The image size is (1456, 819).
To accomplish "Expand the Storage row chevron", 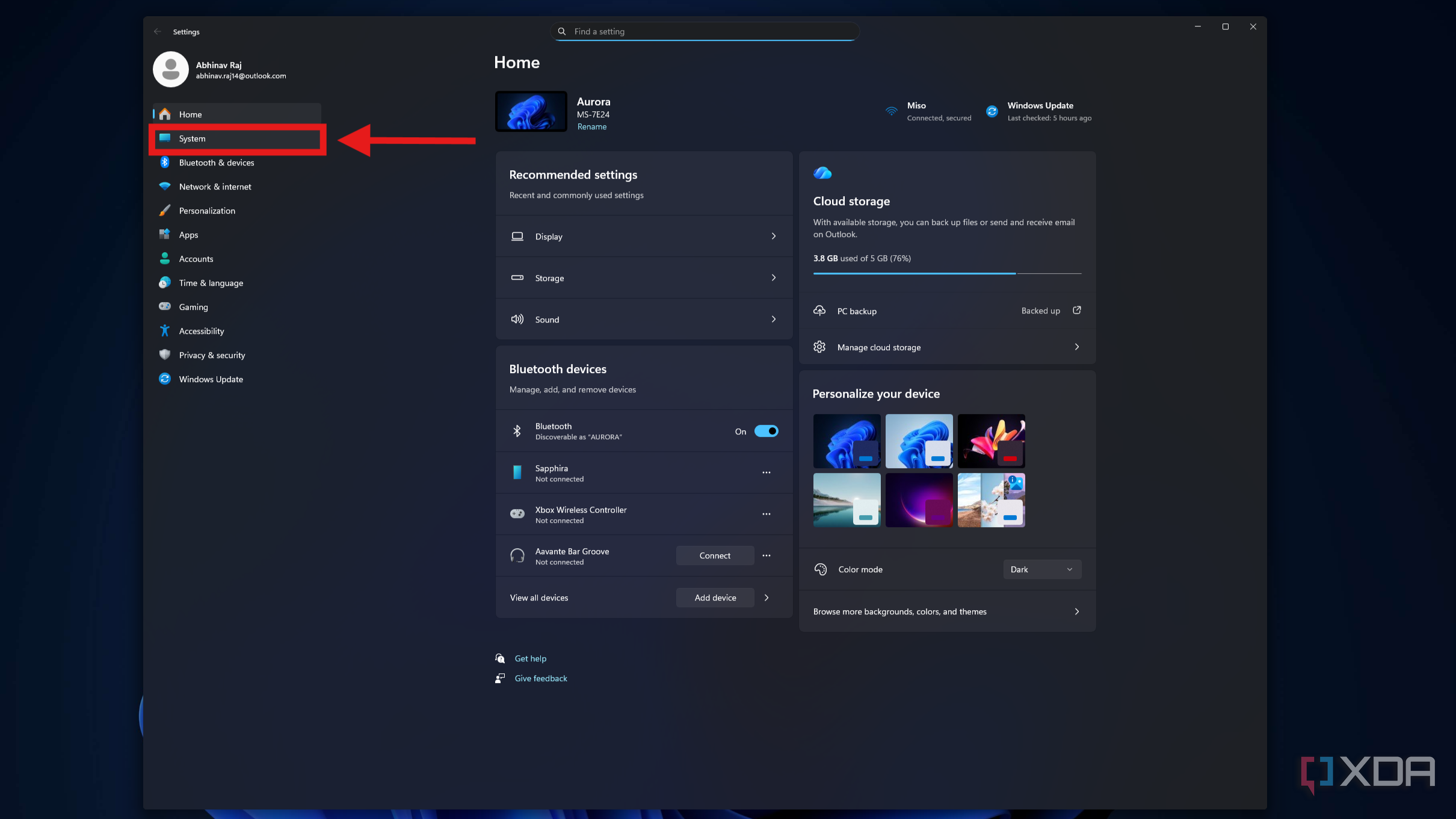I will pyautogui.click(x=774, y=277).
